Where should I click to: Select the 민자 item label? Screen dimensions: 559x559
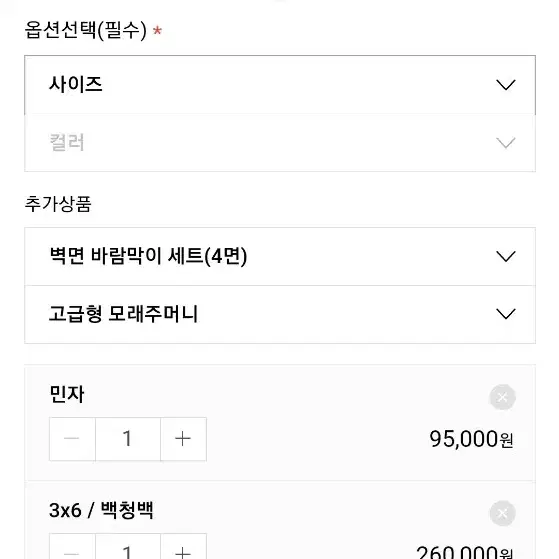(67, 394)
